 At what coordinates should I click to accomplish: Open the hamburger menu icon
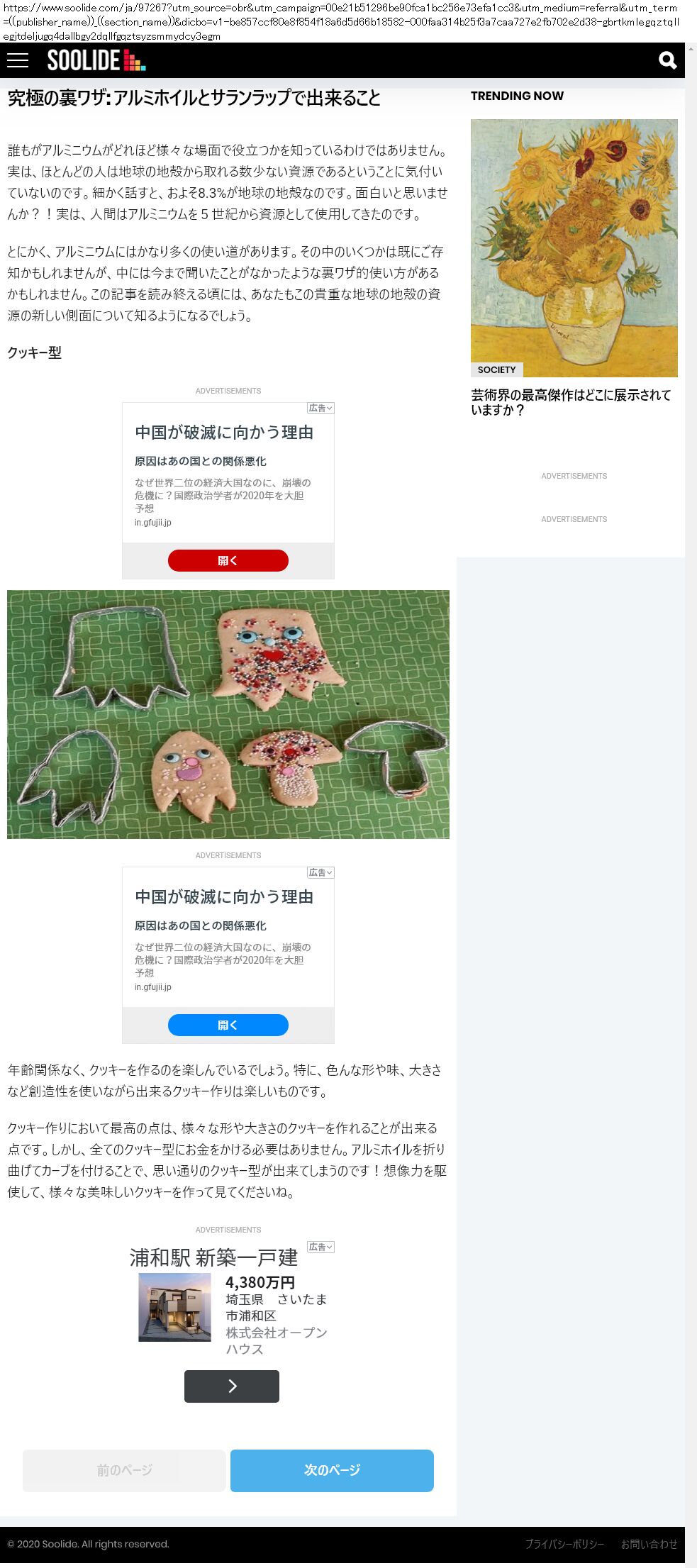(x=18, y=60)
